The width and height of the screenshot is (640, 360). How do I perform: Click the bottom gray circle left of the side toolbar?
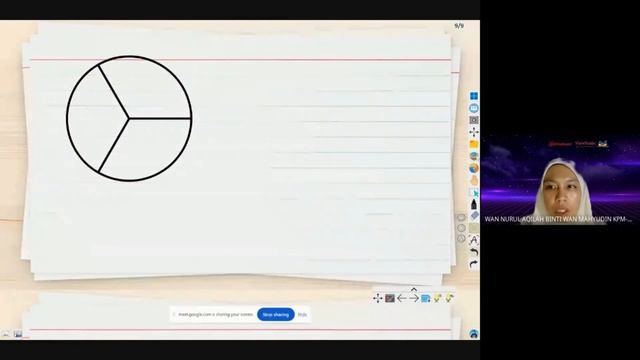pos(461,238)
